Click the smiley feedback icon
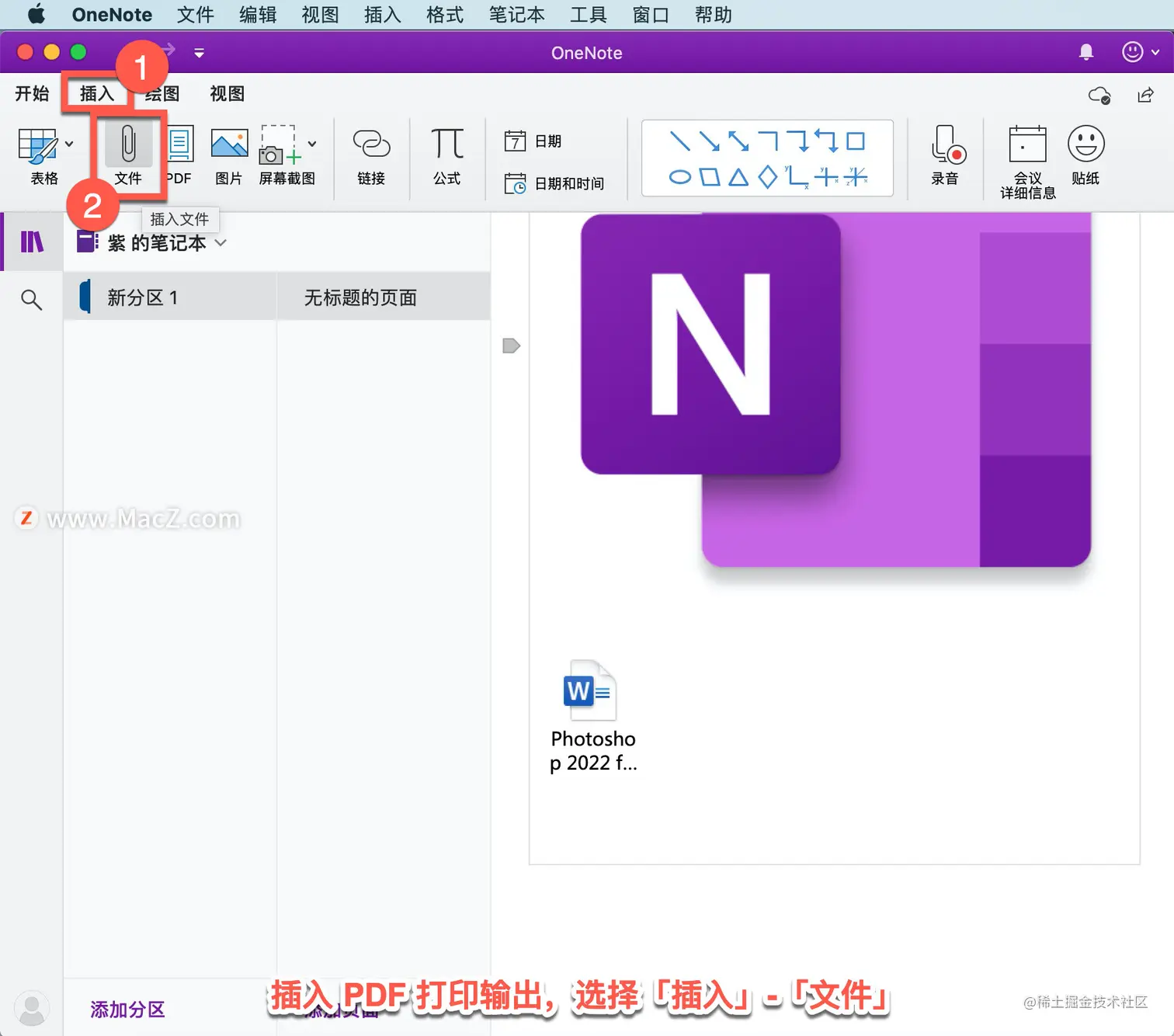This screenshot has height=1036, width=1174. coord(1133,52)
